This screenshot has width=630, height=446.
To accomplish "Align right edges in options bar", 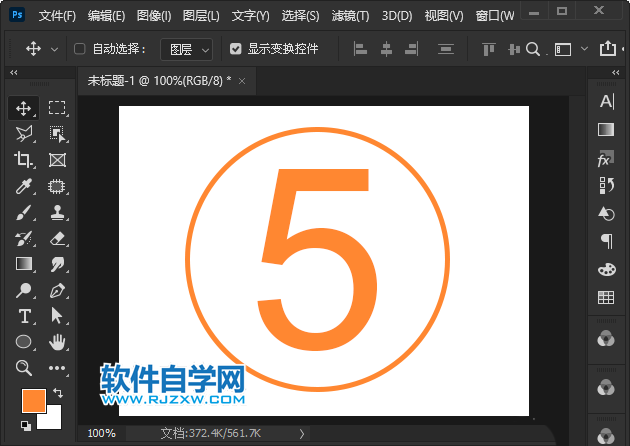I will click(412, 49).
